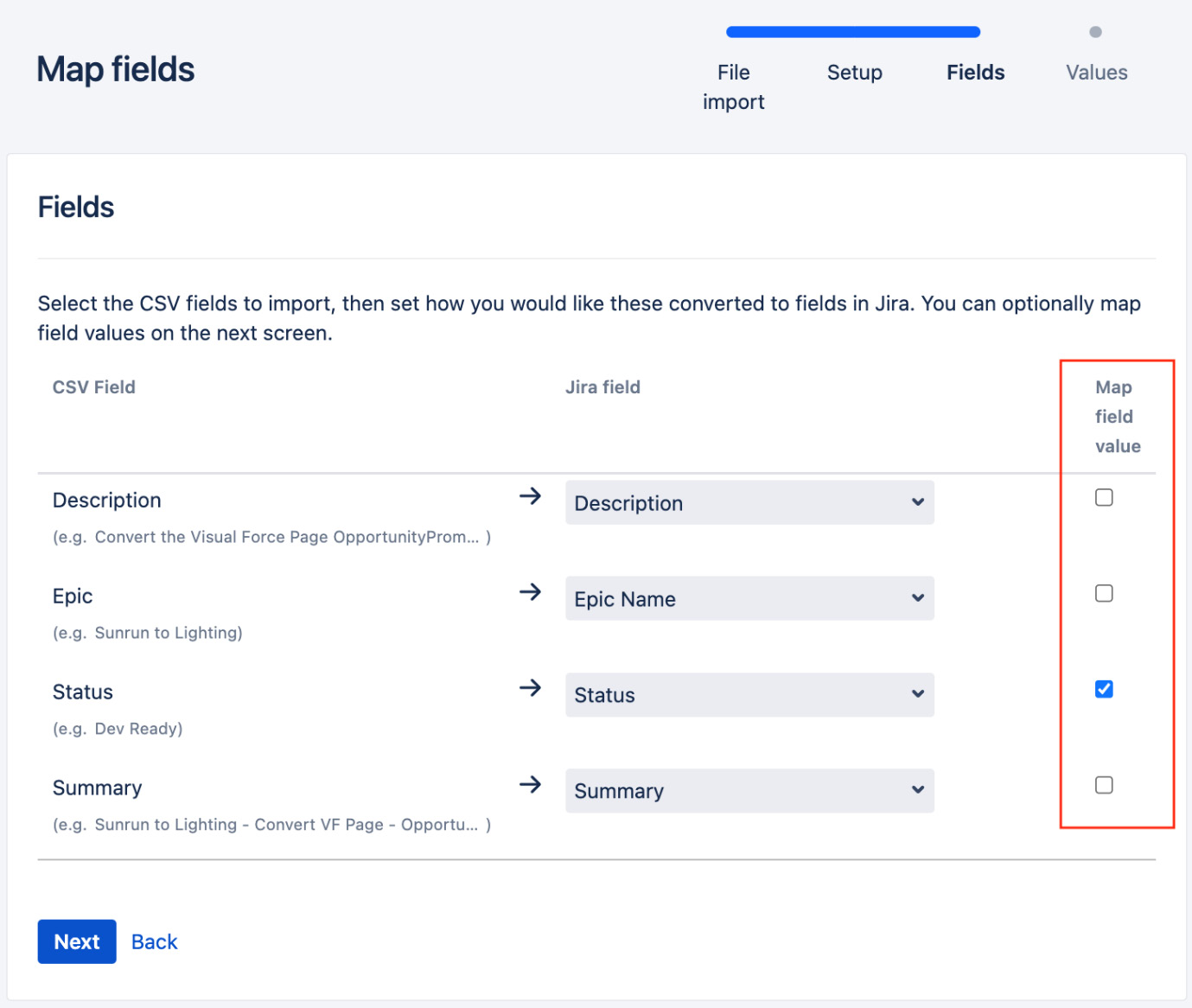Jump to the Values step
This screenshot has height=1008, width=1192.
[1096, 73]
